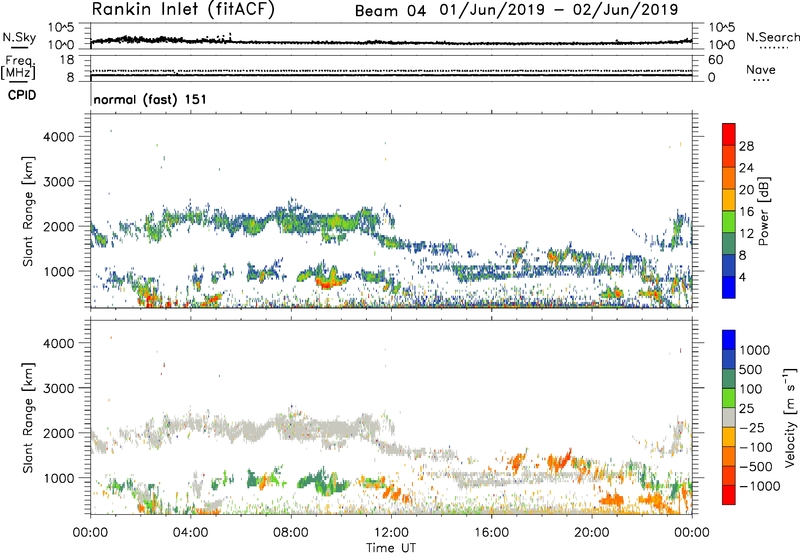Pick the light green 12-16 dB power segment
The height and width of the screenshot is (554, 800).
pyautogui.click(x=729, y=222)
